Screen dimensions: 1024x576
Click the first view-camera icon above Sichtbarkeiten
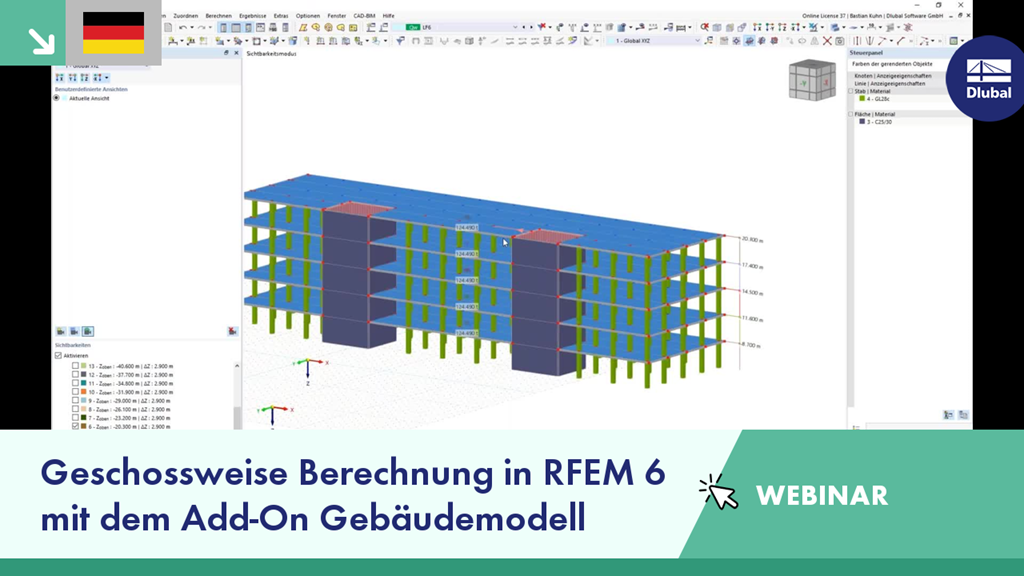point(61,331)
